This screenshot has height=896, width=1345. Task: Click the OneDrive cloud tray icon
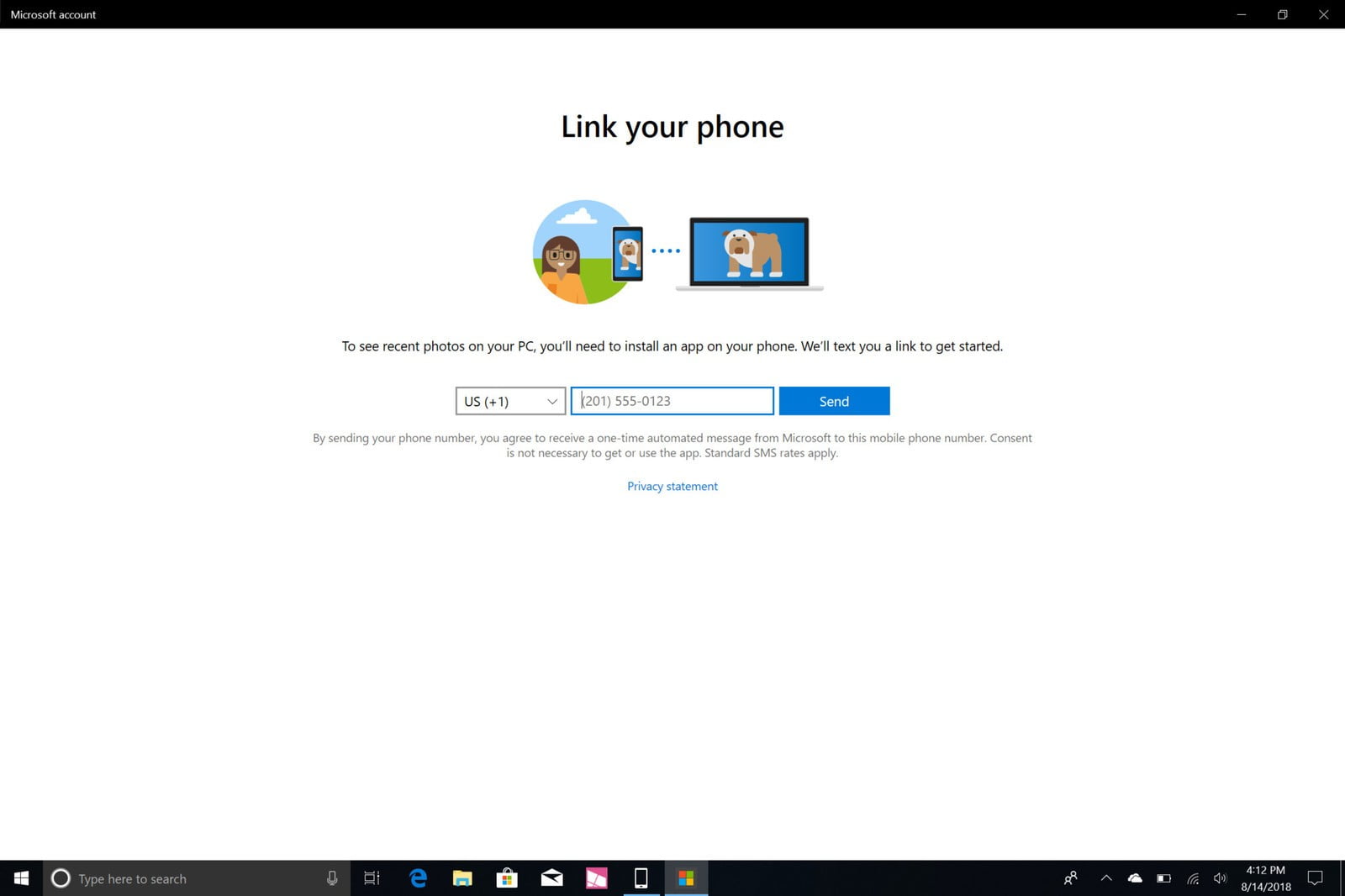[1135, 878]
